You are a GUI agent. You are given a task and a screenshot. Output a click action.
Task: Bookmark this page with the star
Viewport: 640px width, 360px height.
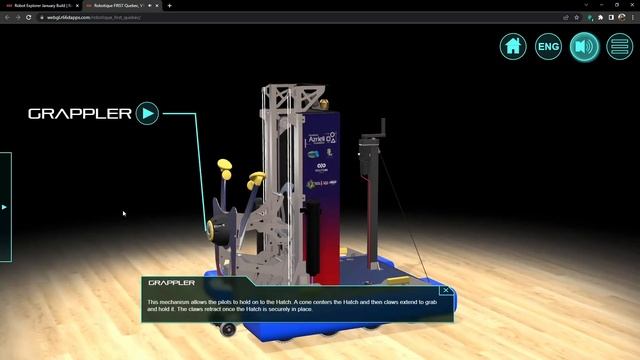576,18
